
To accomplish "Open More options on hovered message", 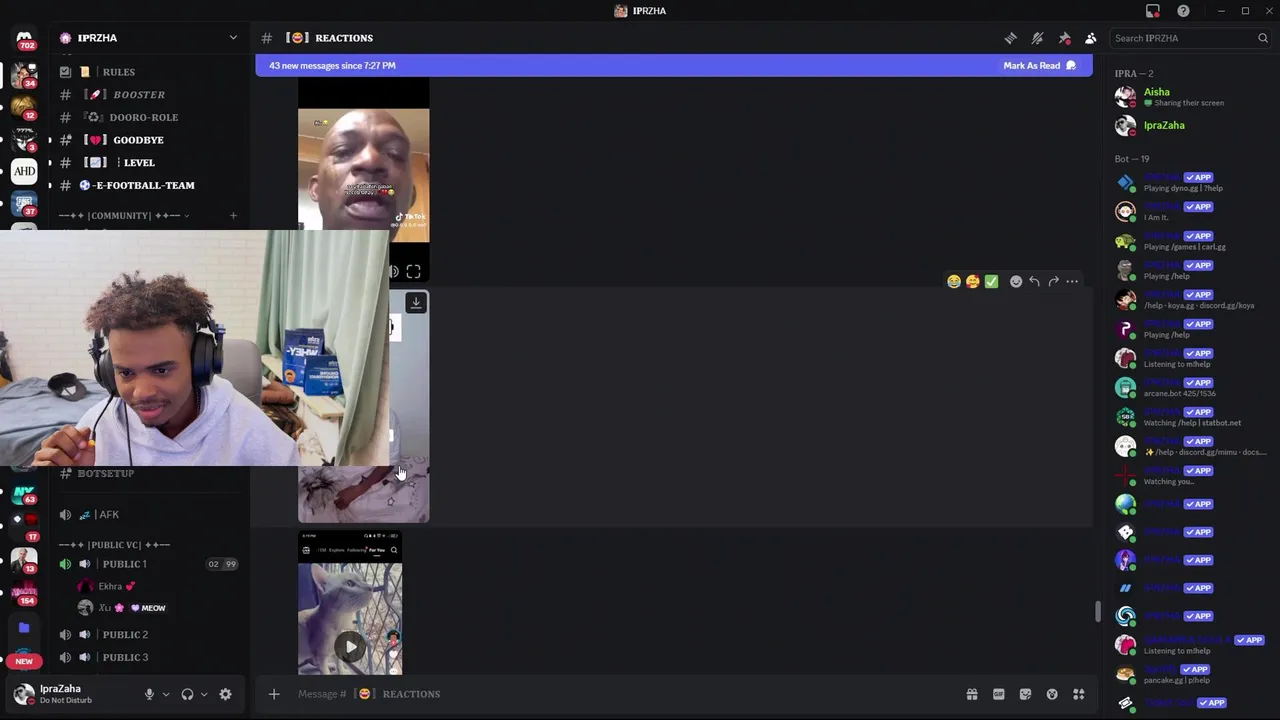I will point(1072,282).
